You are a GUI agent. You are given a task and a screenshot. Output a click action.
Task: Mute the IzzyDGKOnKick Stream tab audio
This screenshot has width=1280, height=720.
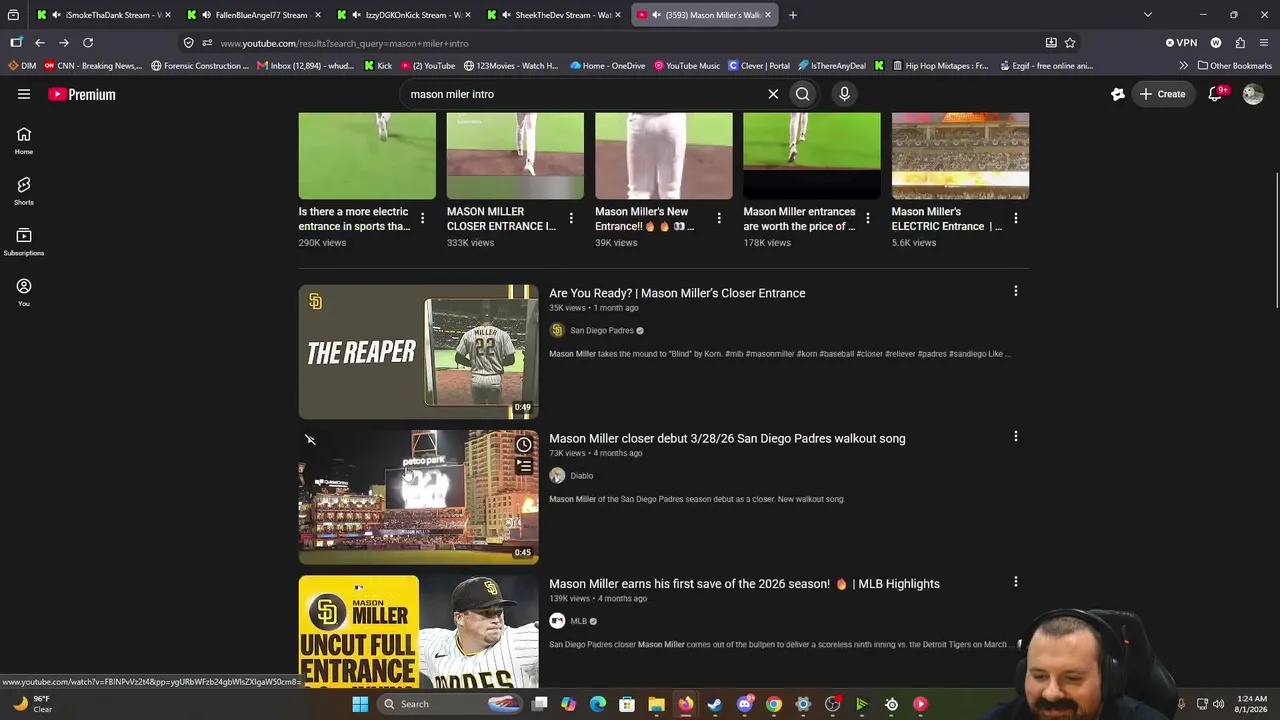coord(356,15)
